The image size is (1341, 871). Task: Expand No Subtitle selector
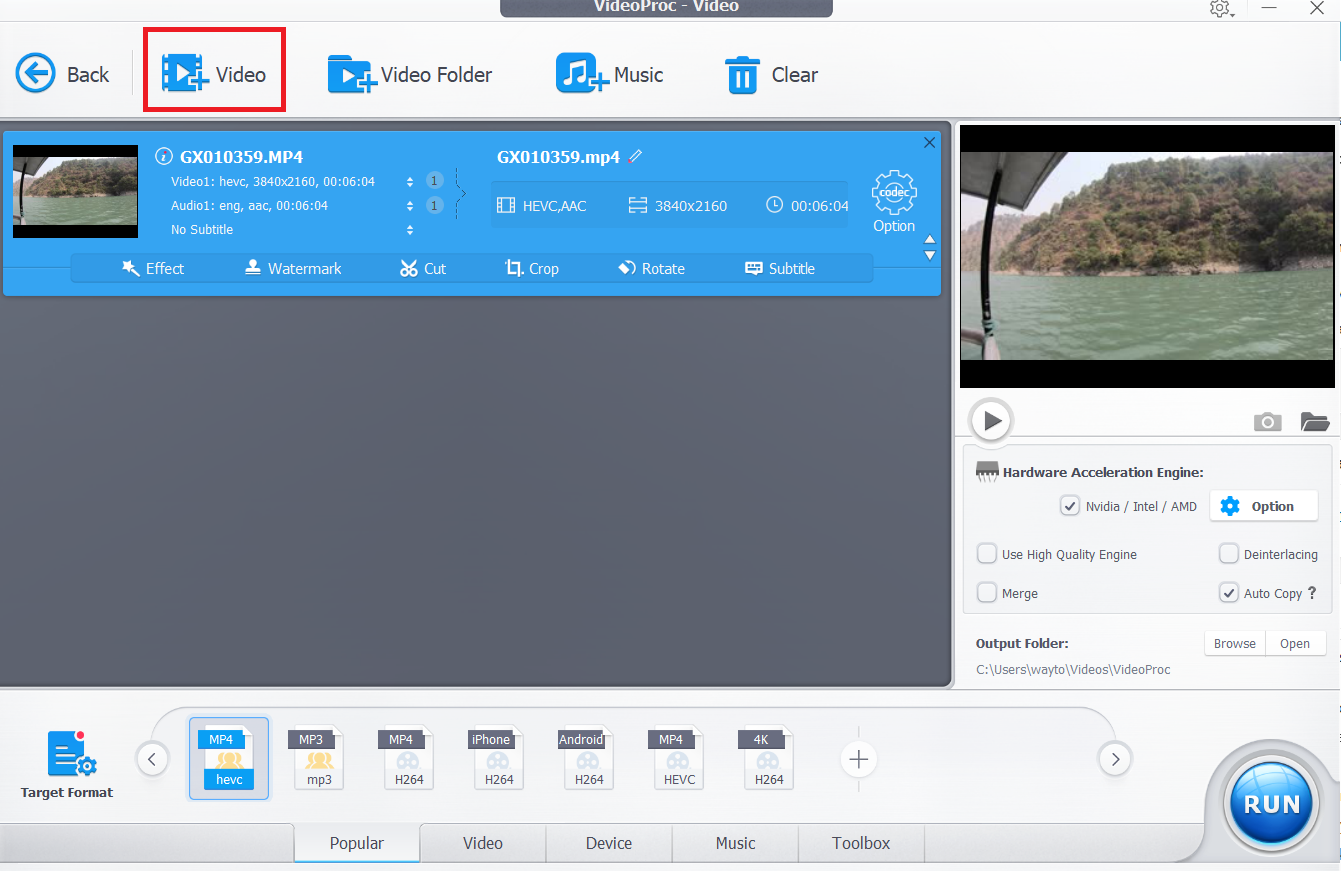[410, 230]
